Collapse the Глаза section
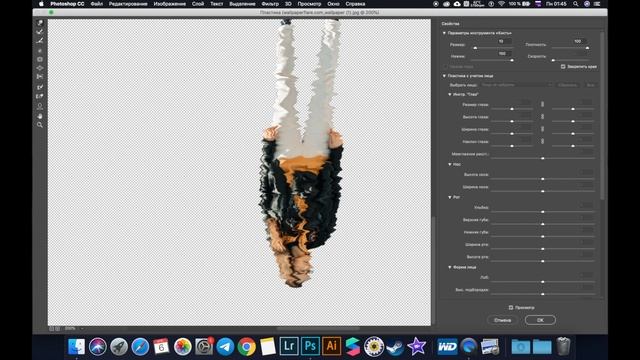This screenshot has height=360, width=640. pos(450,94)
